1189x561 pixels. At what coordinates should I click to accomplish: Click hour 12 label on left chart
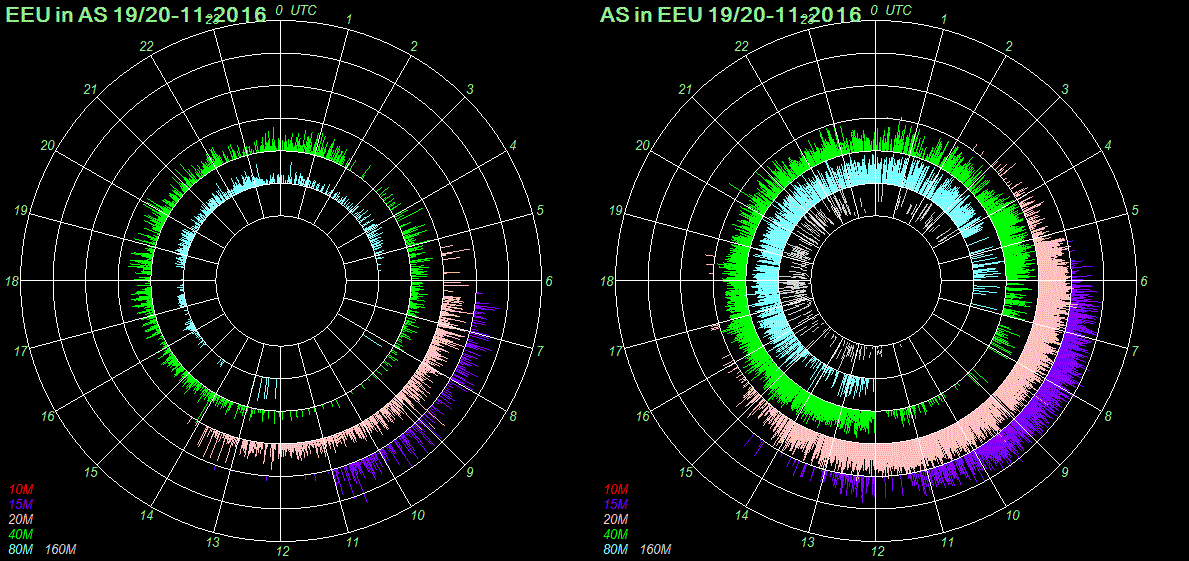(x=283, y=551)
